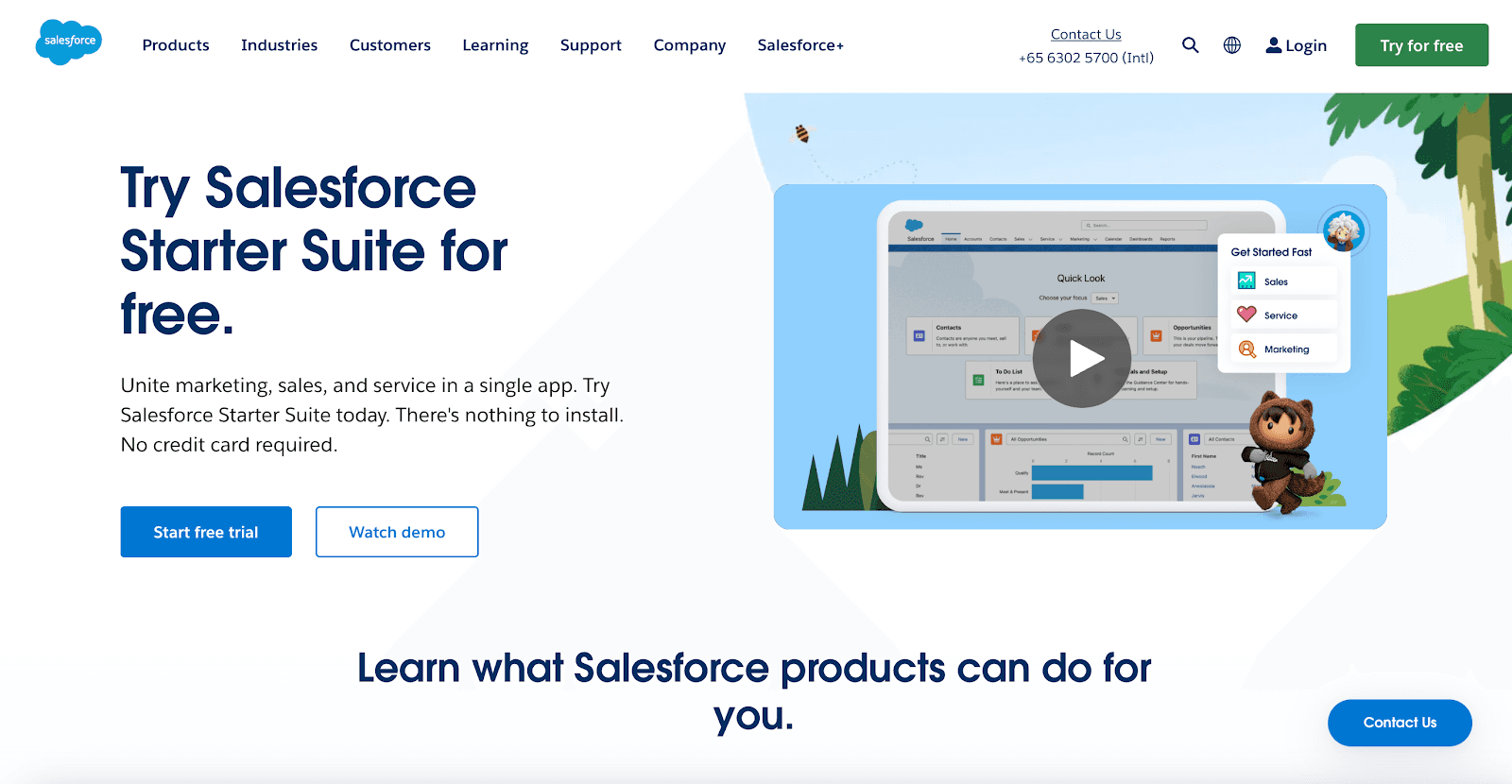Viewport: 1512px width, 784px height.
Task: Click the Learn what Salesforce products heading
Action: point(754,691)
